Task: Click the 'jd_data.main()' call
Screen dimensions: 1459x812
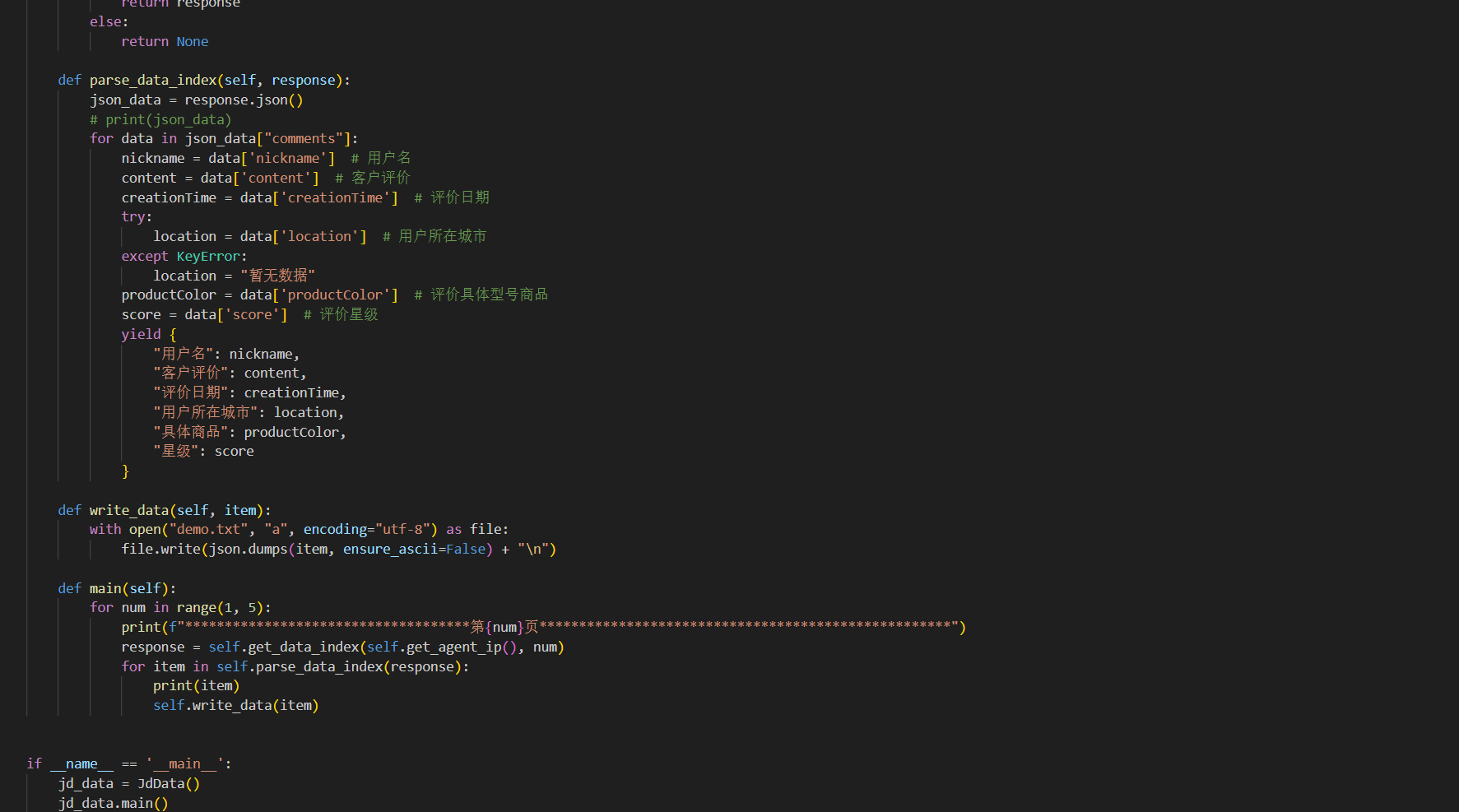Action: pyautogui.click(x=114, y=803)
